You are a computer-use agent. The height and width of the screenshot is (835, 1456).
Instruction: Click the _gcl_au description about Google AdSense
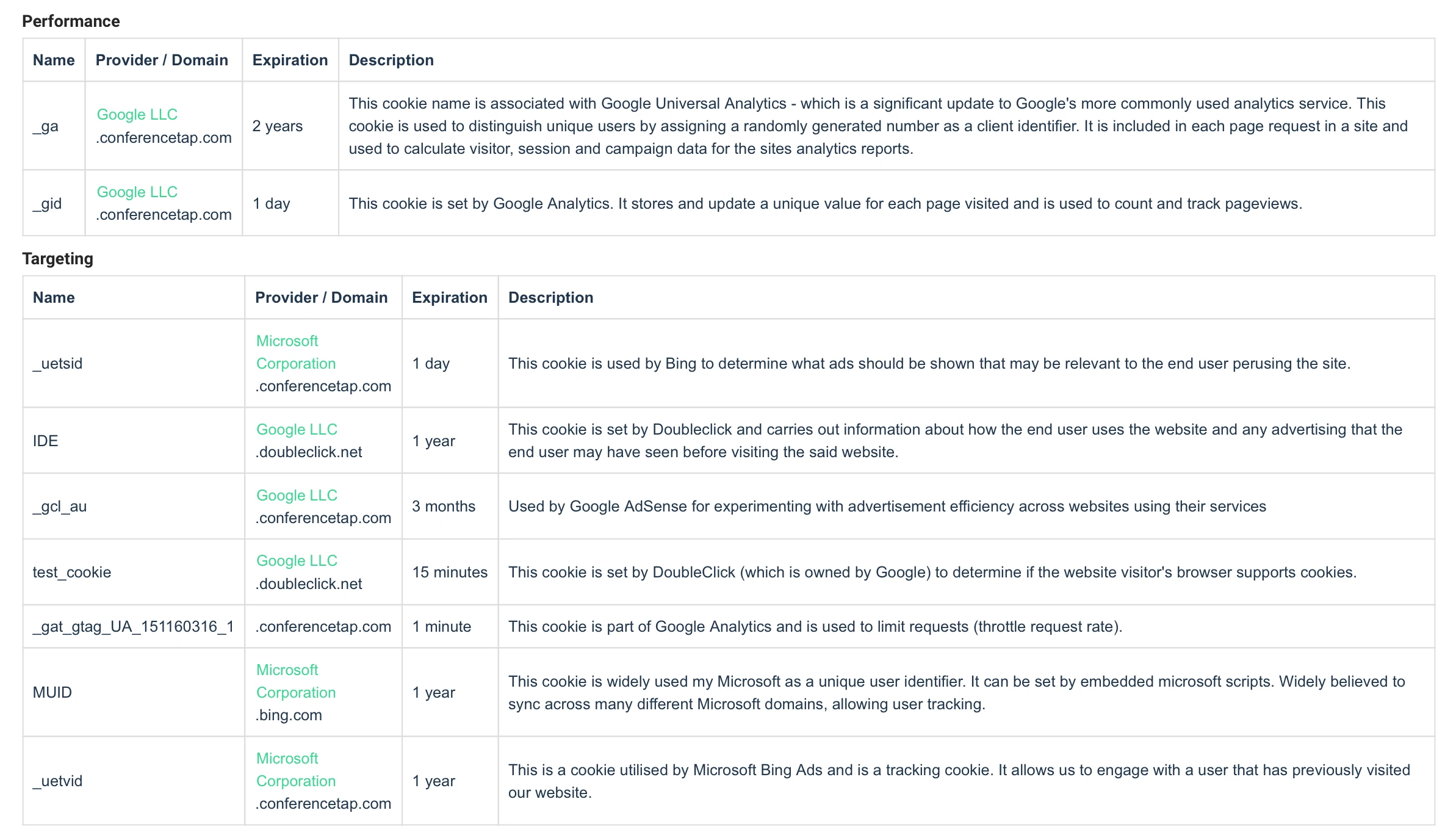click(x=887, y=507)
